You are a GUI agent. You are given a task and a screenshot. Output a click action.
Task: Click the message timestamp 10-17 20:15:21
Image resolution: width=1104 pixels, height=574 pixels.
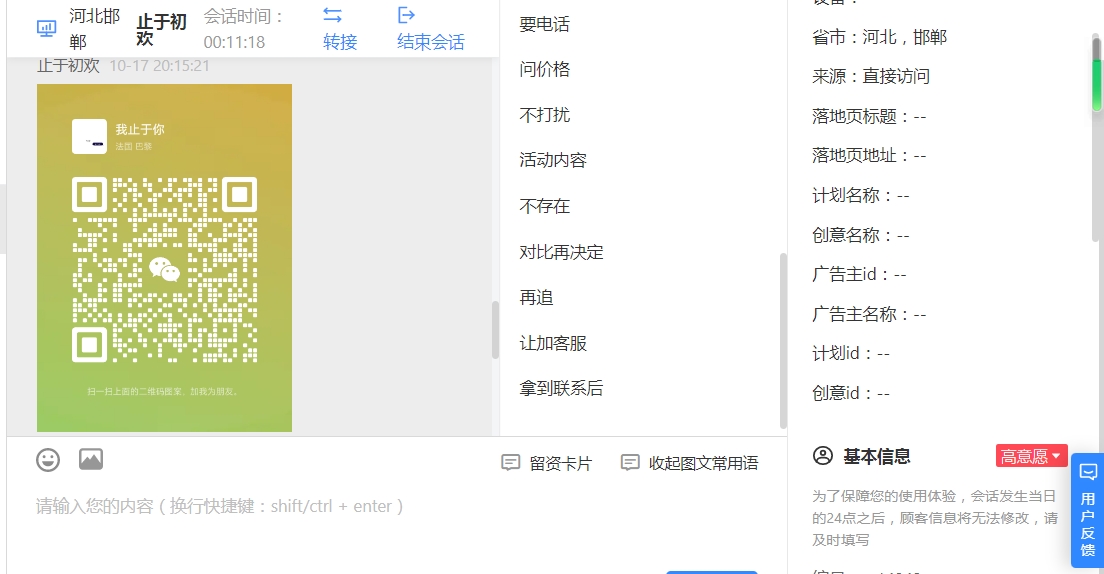160,65
